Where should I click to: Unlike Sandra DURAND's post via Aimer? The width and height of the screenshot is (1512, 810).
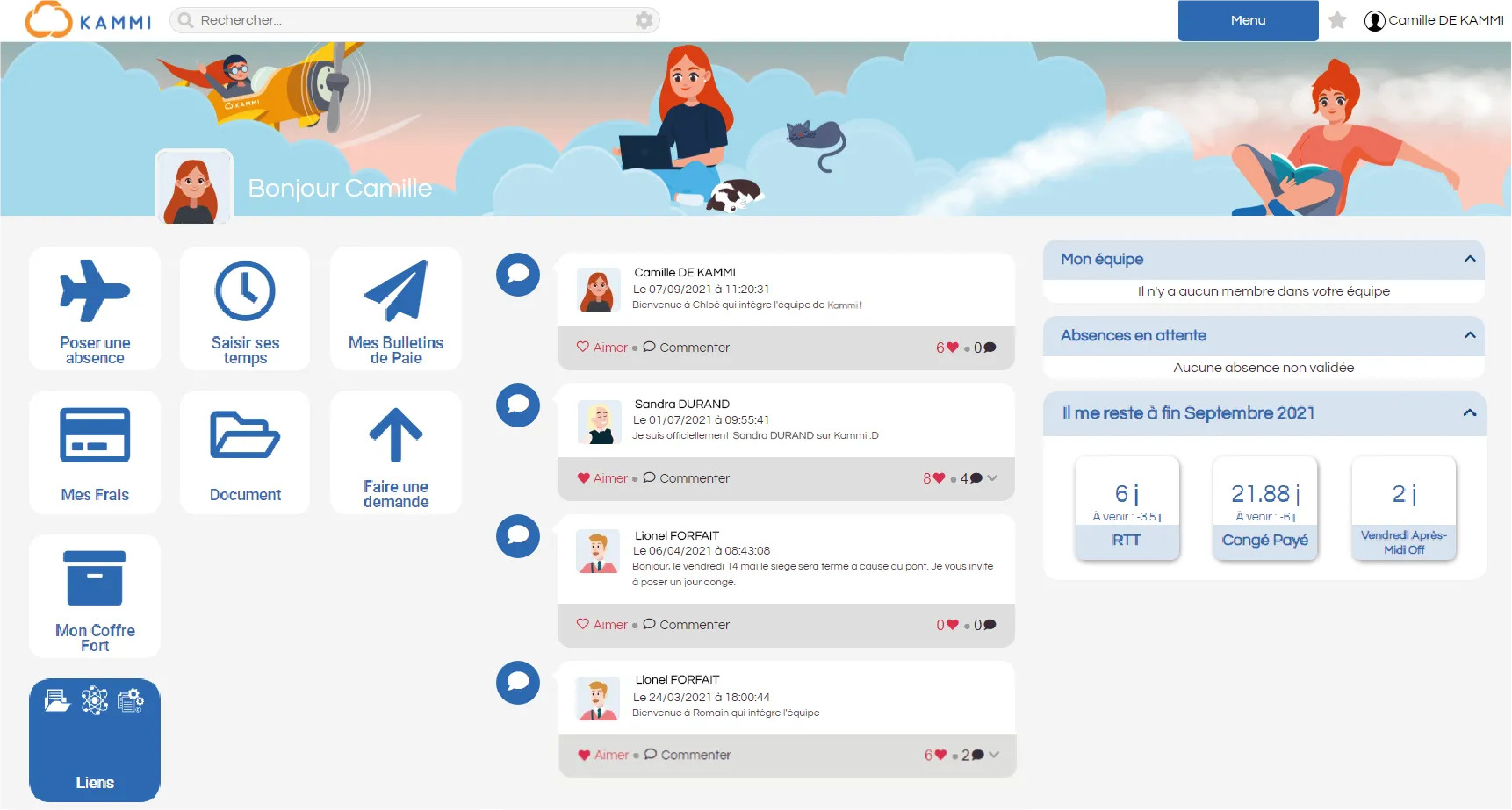click(x=602, y=478)
